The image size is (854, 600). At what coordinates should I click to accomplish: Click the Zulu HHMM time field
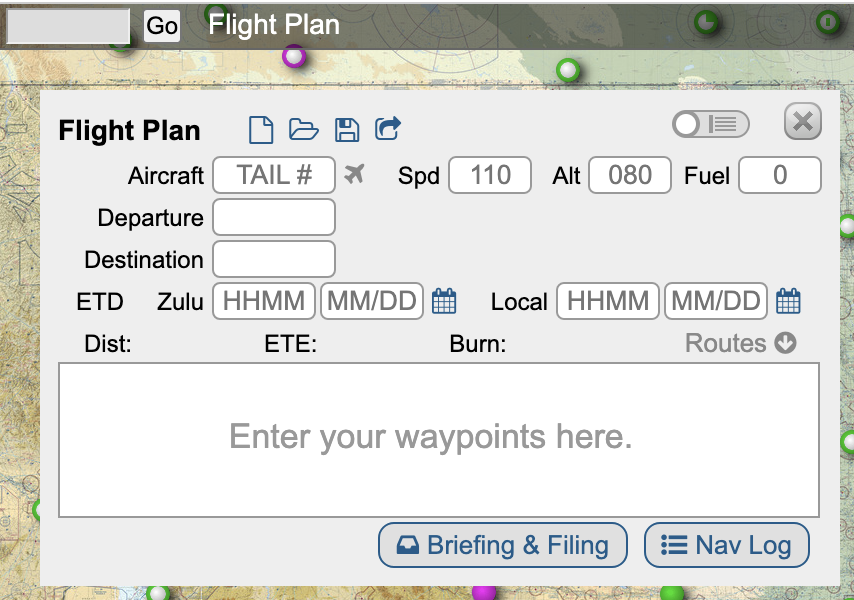[x=264, y=301]
